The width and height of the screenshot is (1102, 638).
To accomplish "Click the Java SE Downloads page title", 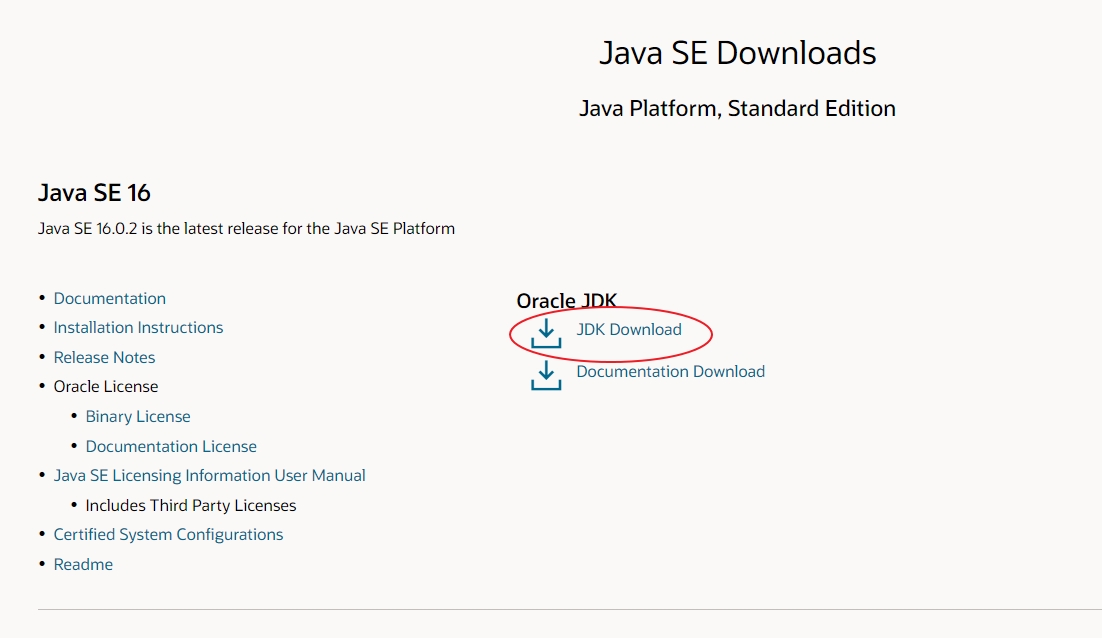I will pos(737,53).
